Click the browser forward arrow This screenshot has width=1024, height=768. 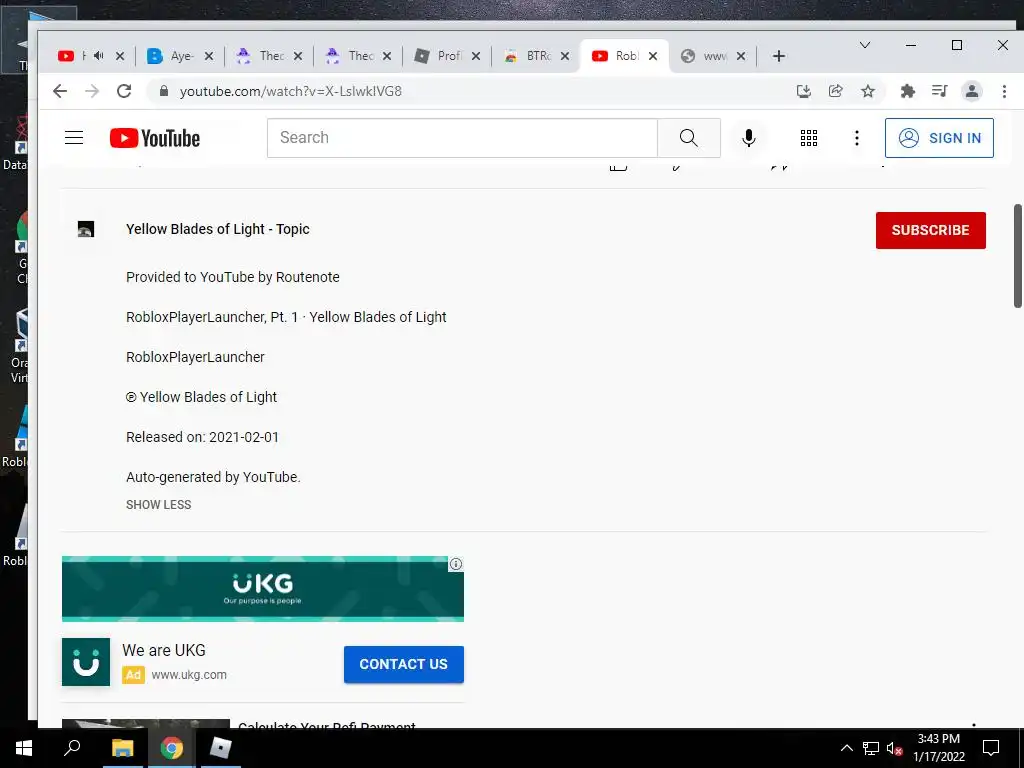[92, 91]
